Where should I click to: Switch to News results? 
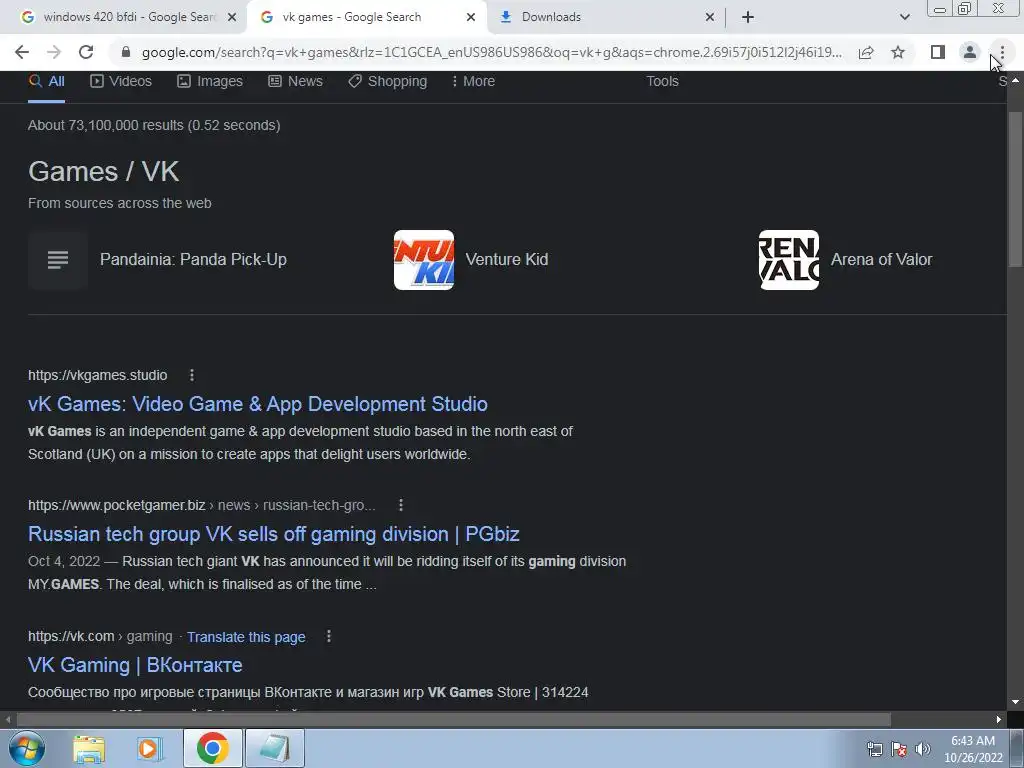tap(295, 82)
